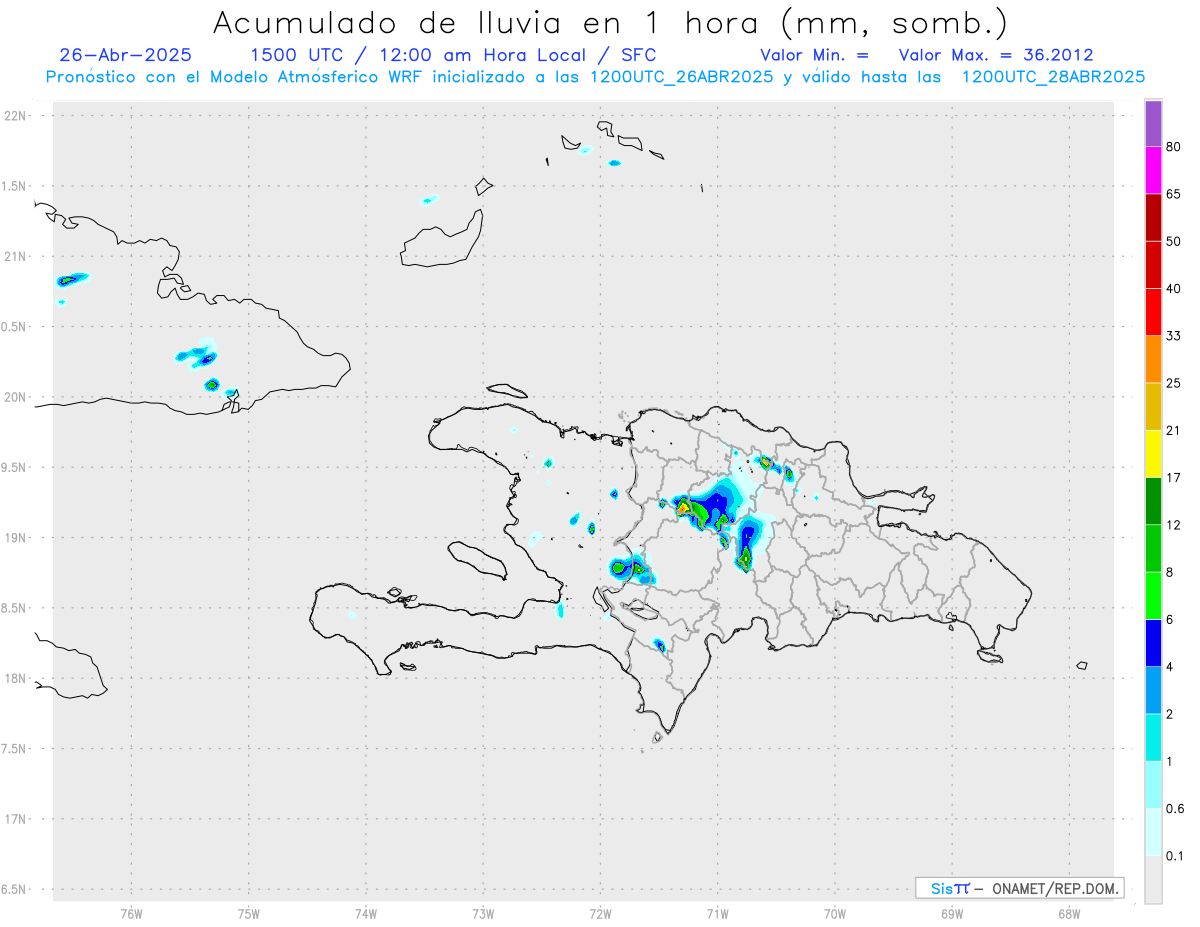The height and width of the screenshot is (927, 1200).
Task: Click the colorbar value '0.1'
Action: pyautogui.click(x=1176, y=856)
